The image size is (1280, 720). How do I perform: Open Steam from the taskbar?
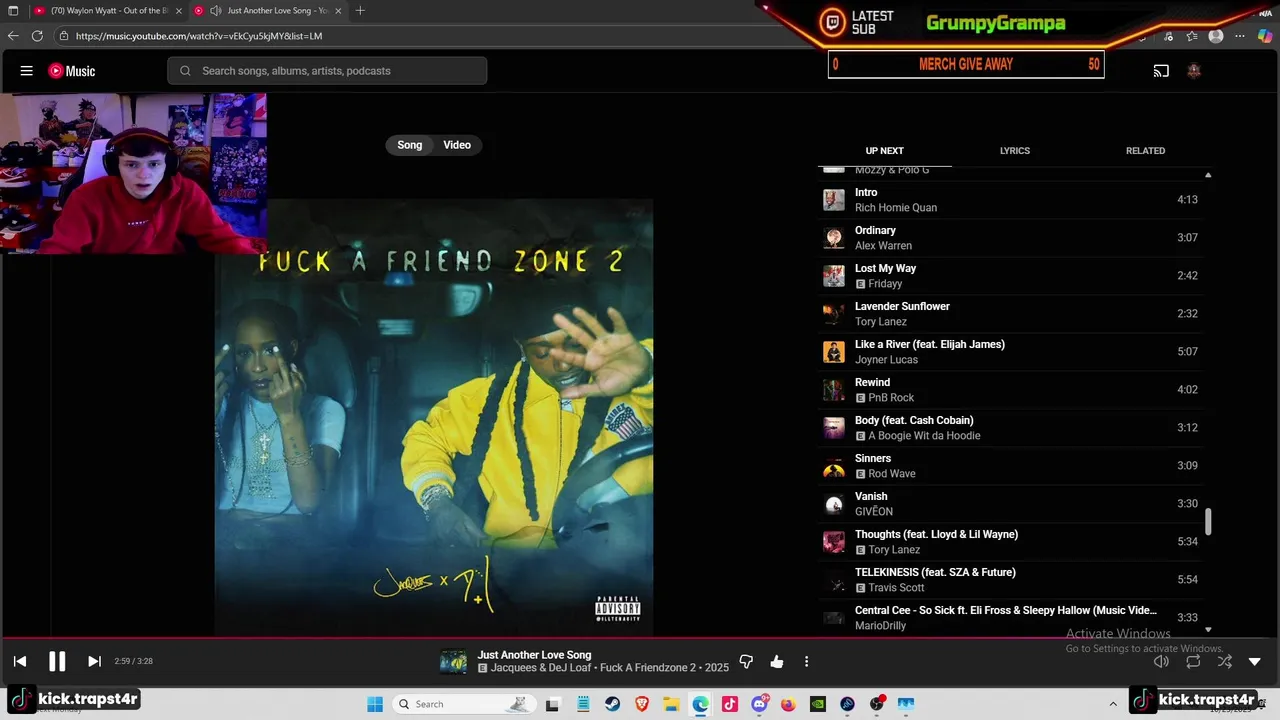(612, 704)
